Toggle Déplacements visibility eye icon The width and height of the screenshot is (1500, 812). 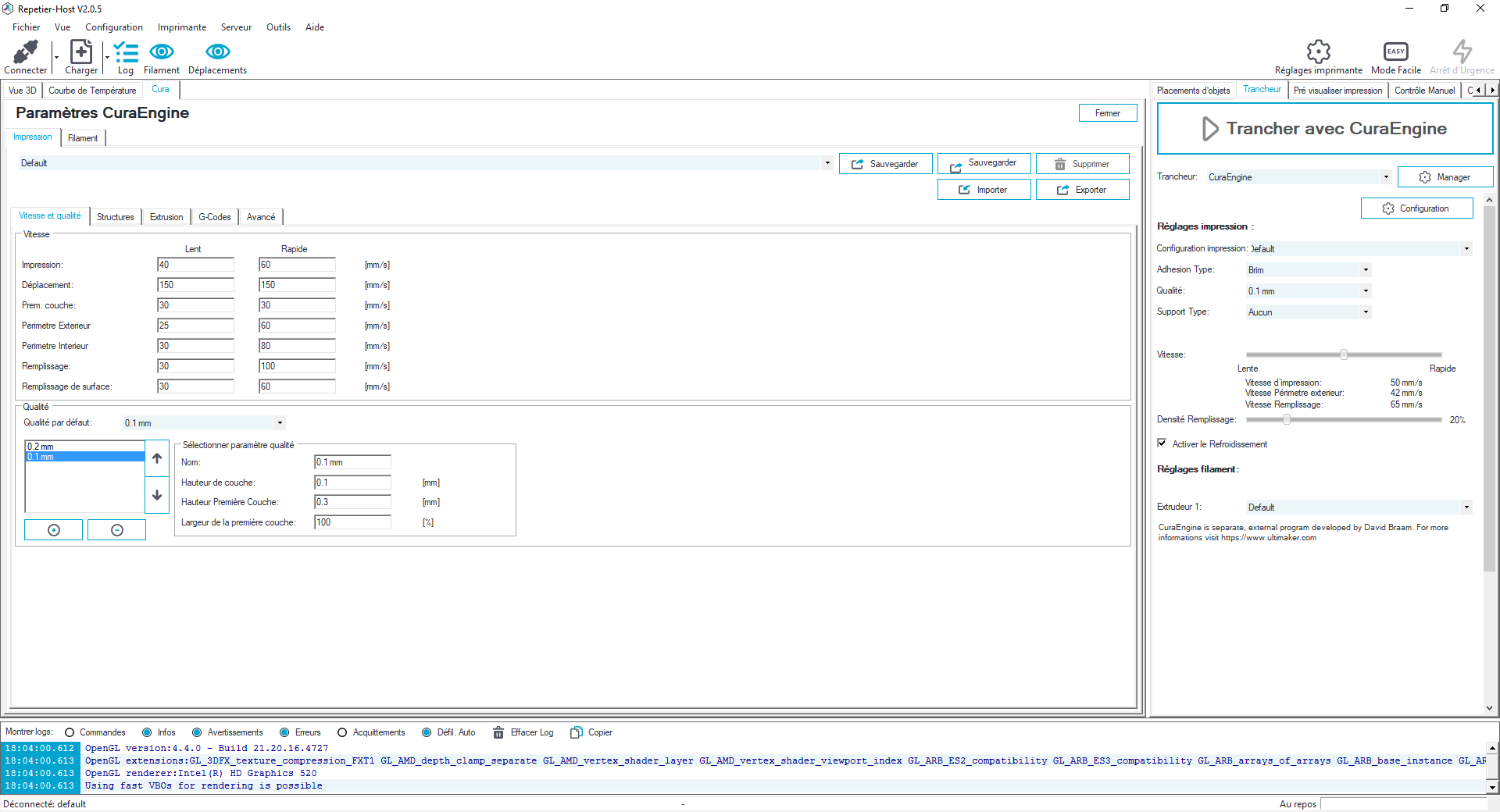(x=217, y=52)
